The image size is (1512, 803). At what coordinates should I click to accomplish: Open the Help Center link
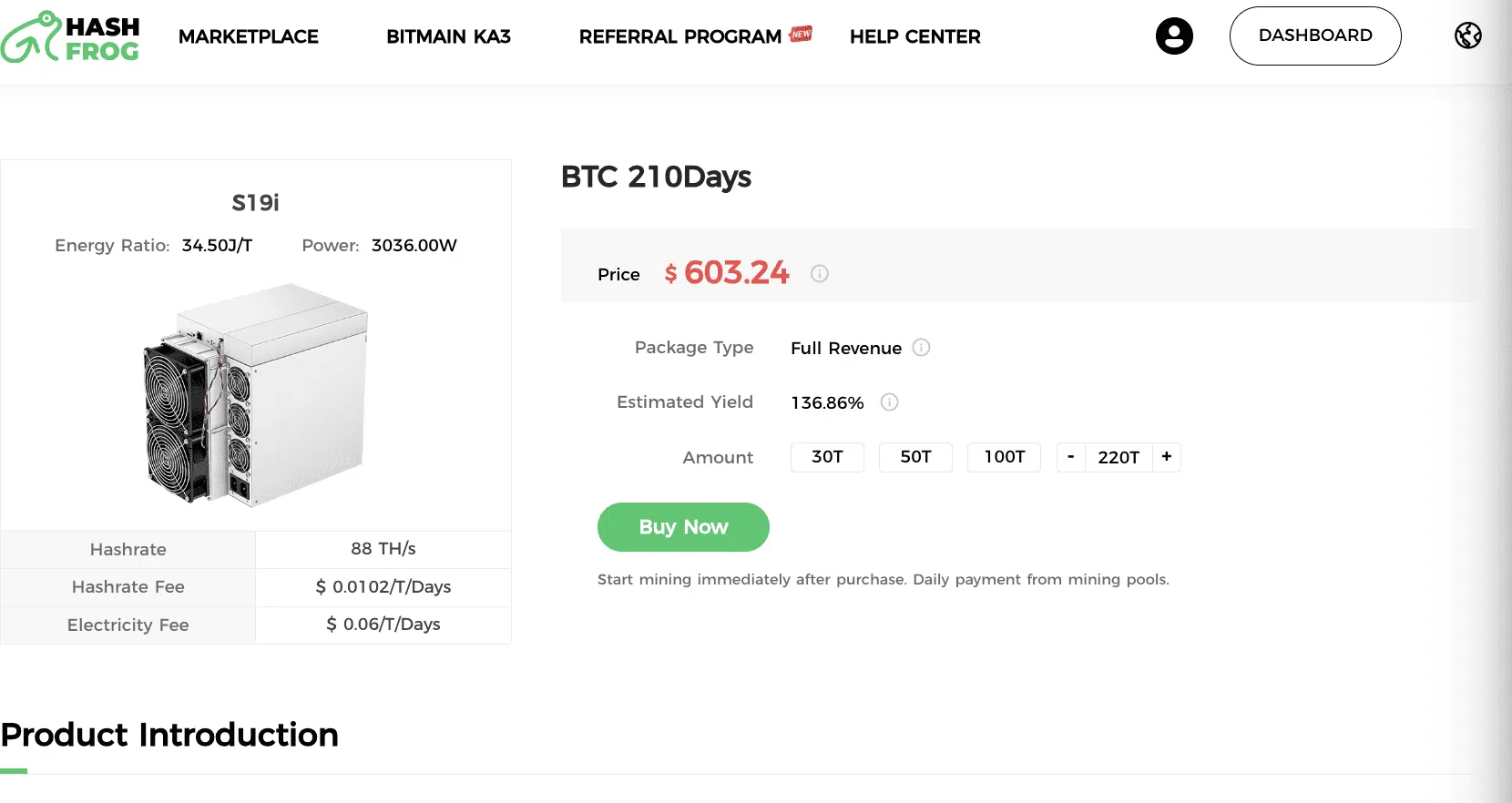tap(914, 37)
